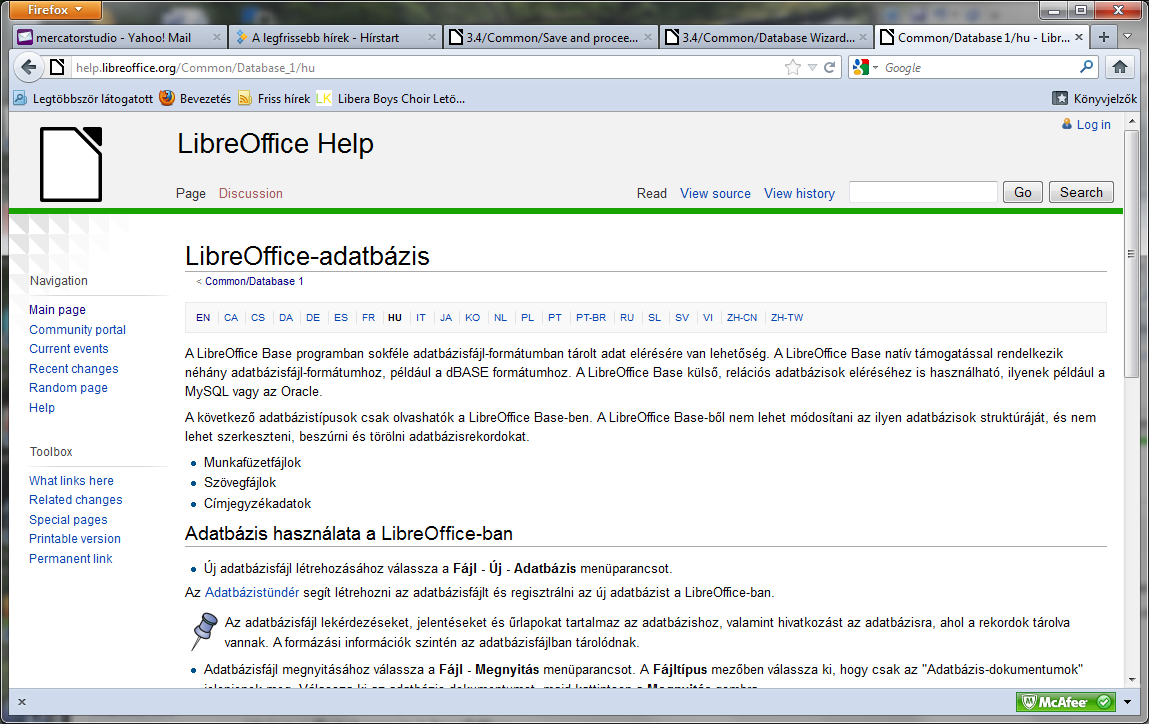Open the Permanent link
The image size is (1149, 724).
[70, 558]
